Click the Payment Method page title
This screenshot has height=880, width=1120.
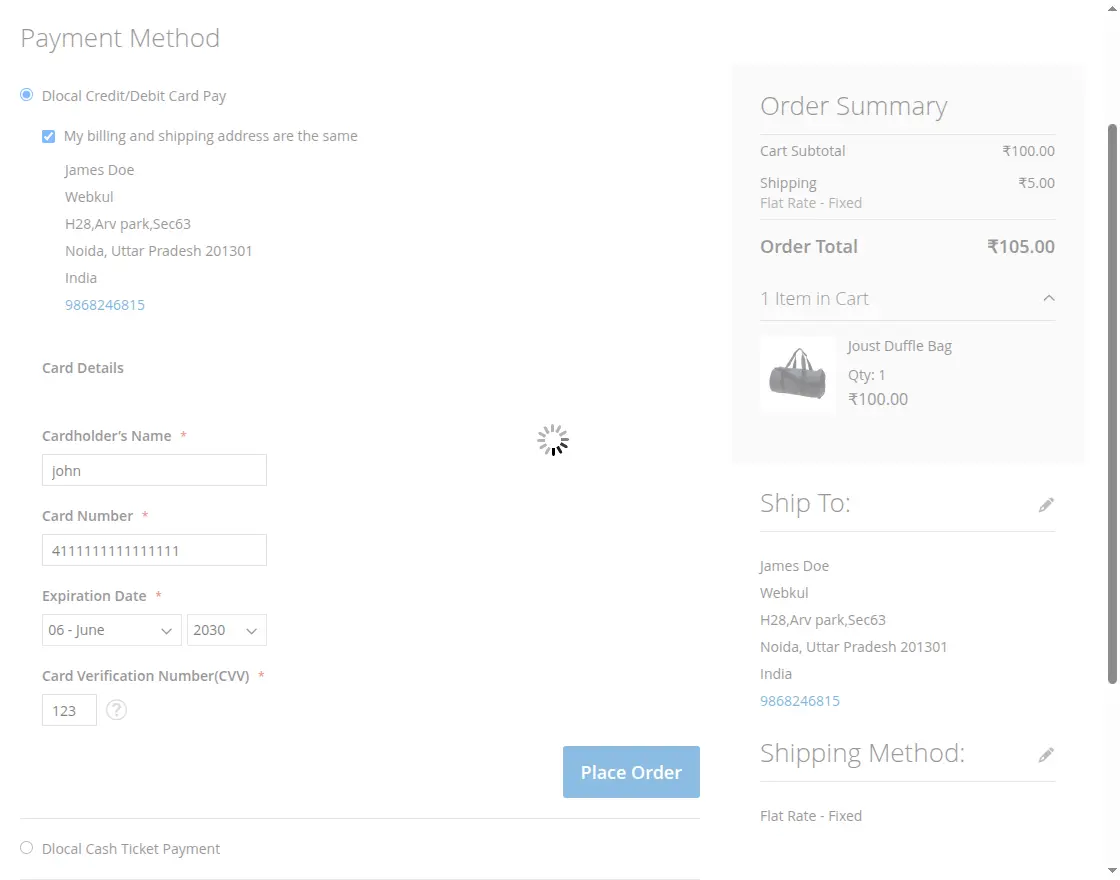[120, 38]
